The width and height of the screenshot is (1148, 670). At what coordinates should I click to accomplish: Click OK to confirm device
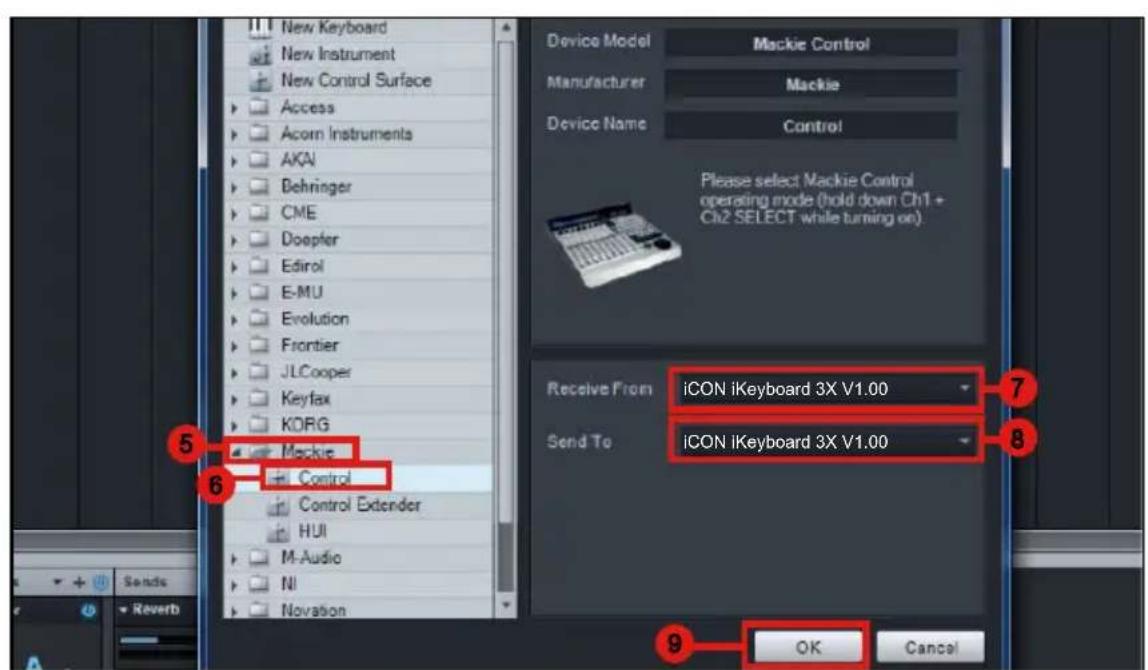[808, 647]
